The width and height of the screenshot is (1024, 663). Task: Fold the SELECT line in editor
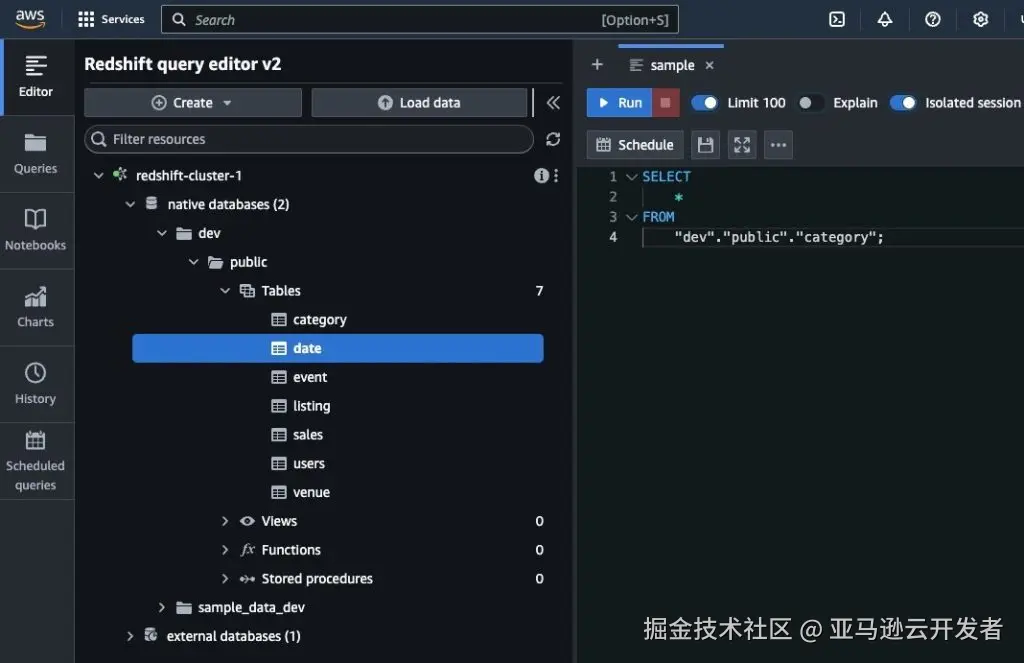(x=632, y=176)
